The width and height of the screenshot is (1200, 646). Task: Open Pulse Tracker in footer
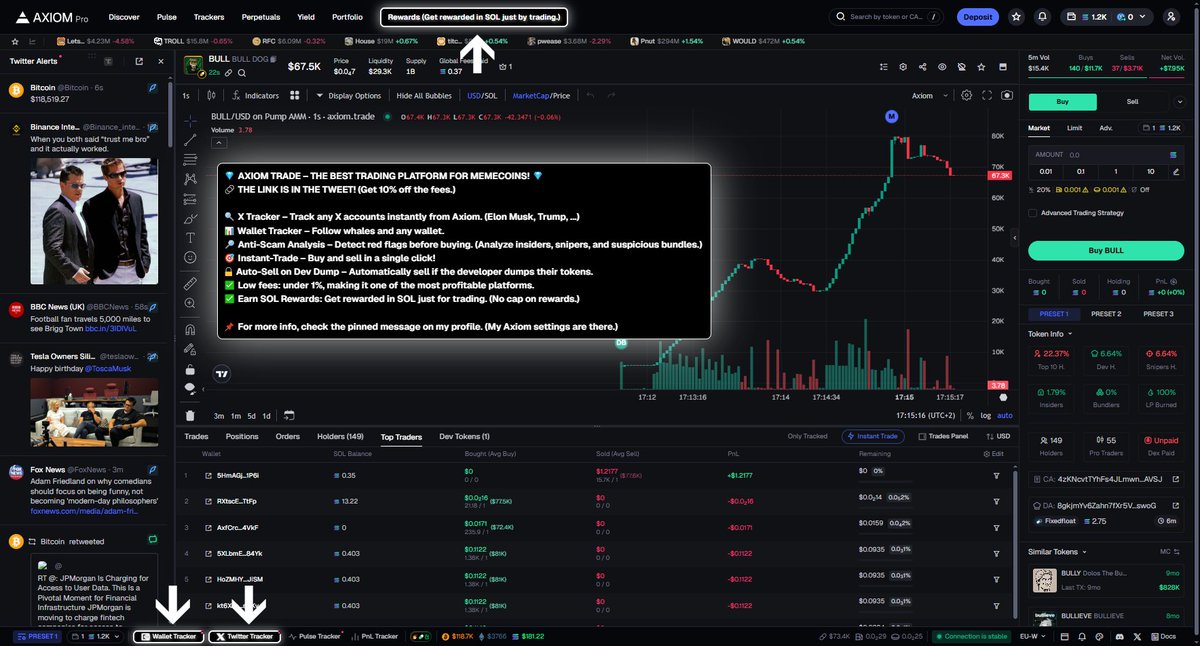[314, 636]
